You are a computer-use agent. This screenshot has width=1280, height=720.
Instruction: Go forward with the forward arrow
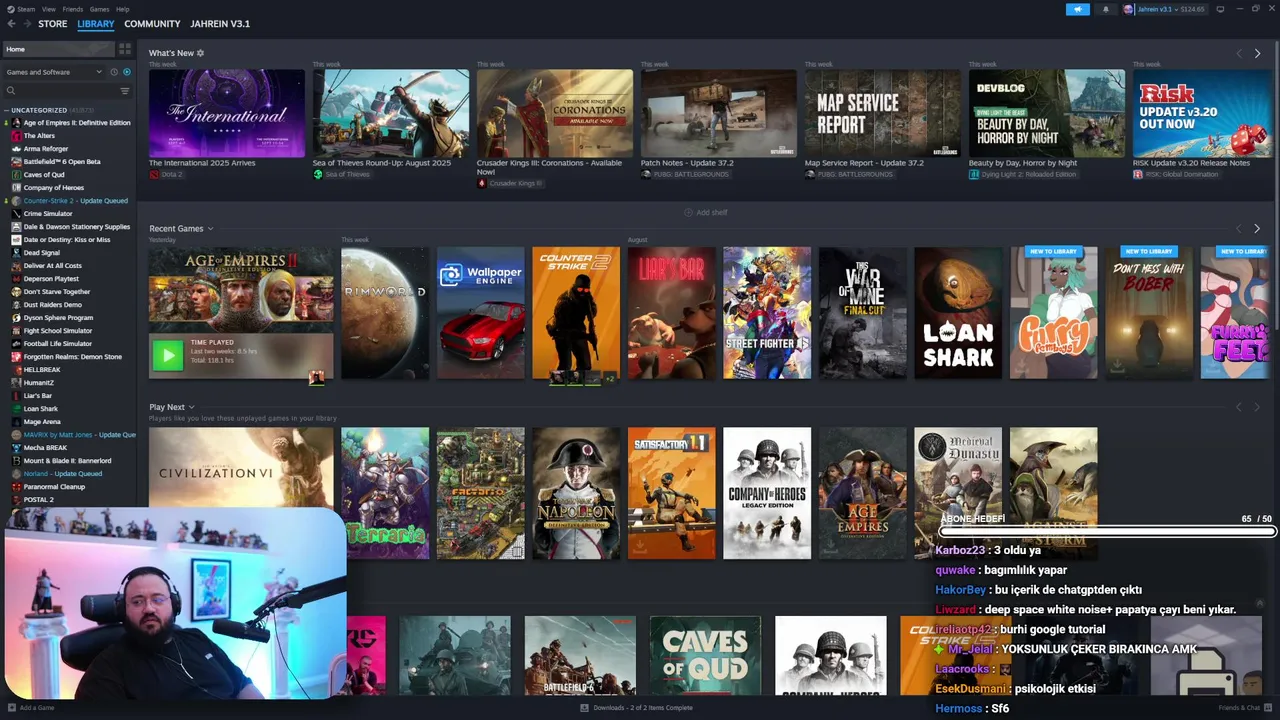pyautogui.click(x=28, y=24)
